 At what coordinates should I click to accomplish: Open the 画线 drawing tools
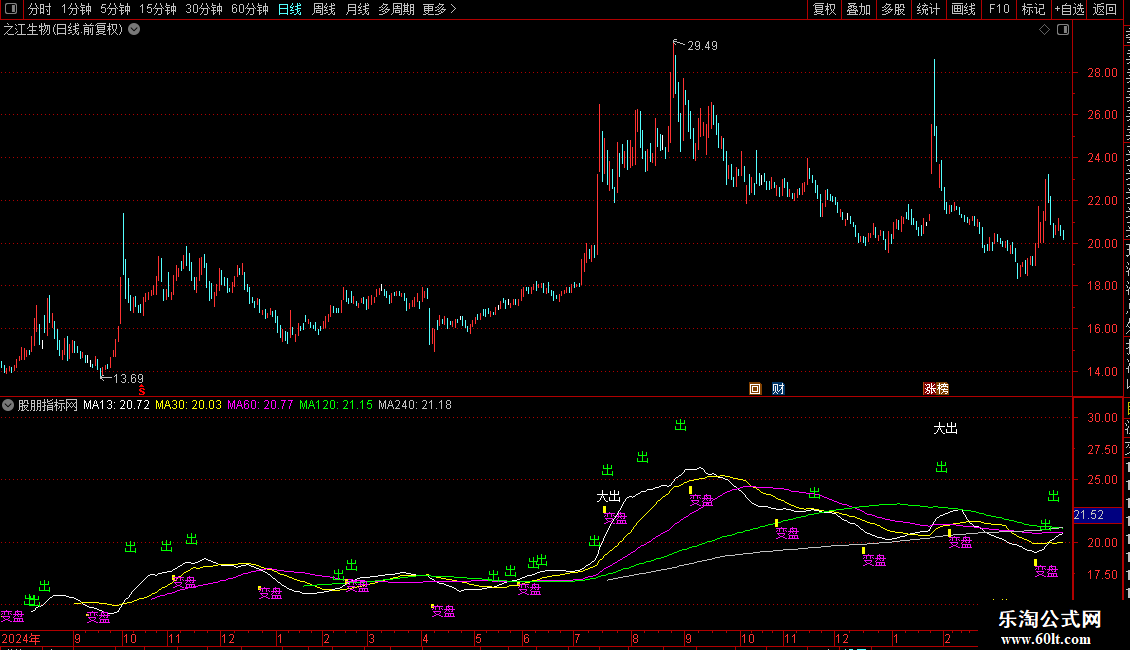[x=964, y=9]
